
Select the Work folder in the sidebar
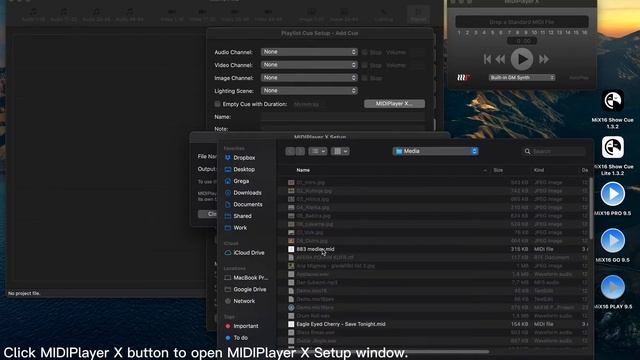coord(240,228)
